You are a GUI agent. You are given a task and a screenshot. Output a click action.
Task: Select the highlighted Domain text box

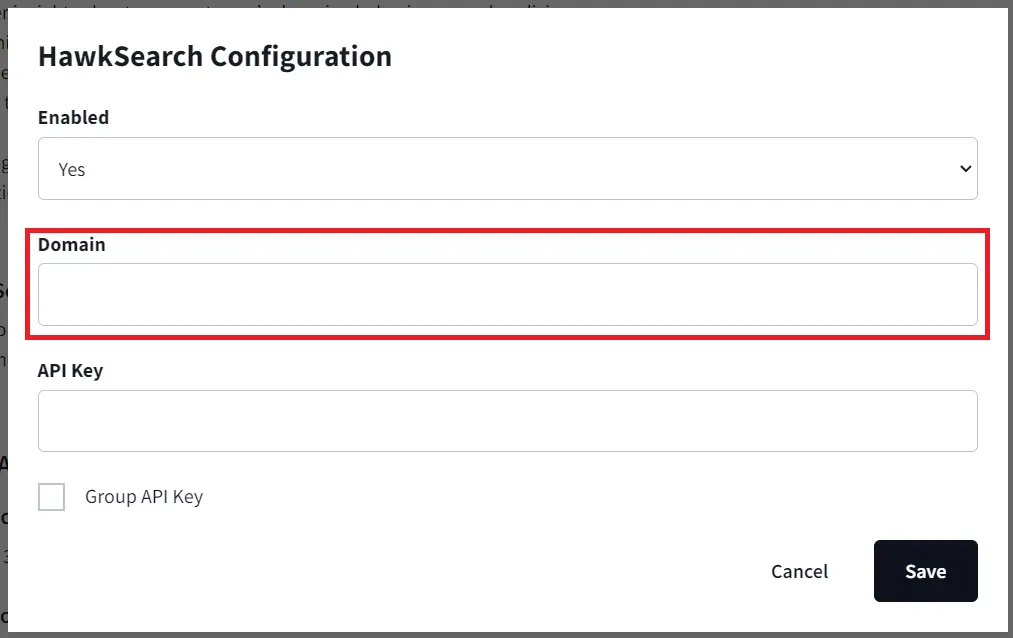click(507, 293)
